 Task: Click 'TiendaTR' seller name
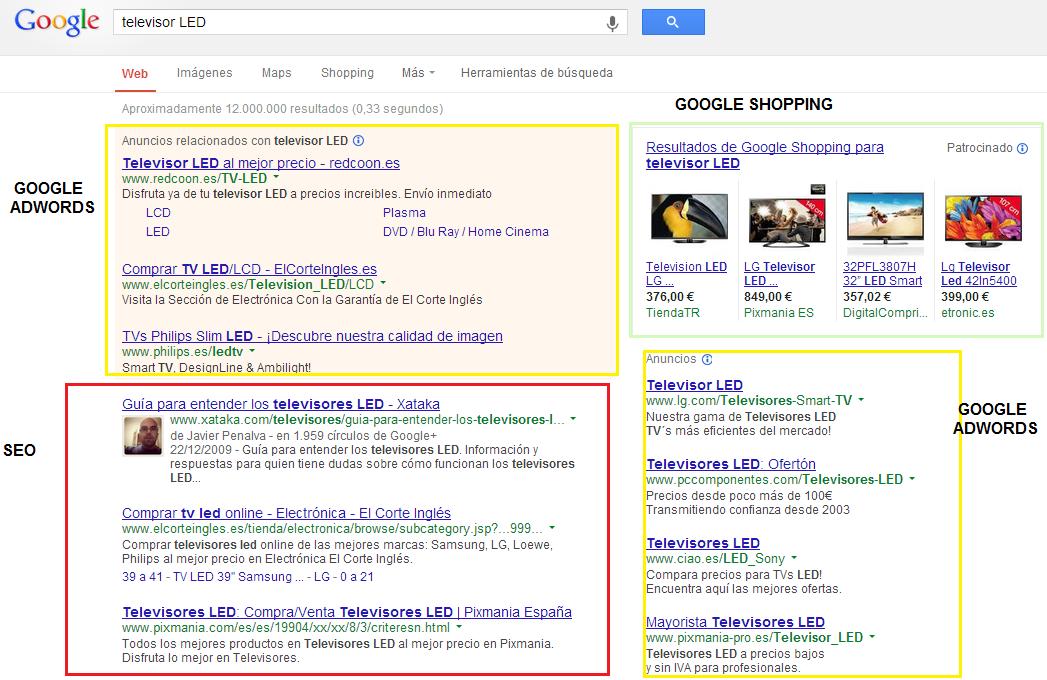pyautogui.click(x=672, y=313)
